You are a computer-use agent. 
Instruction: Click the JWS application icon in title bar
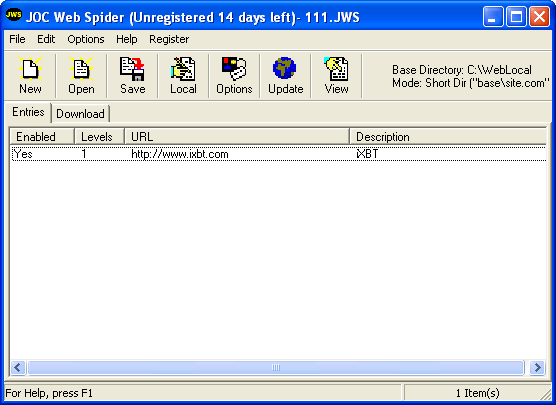[13, 15]
